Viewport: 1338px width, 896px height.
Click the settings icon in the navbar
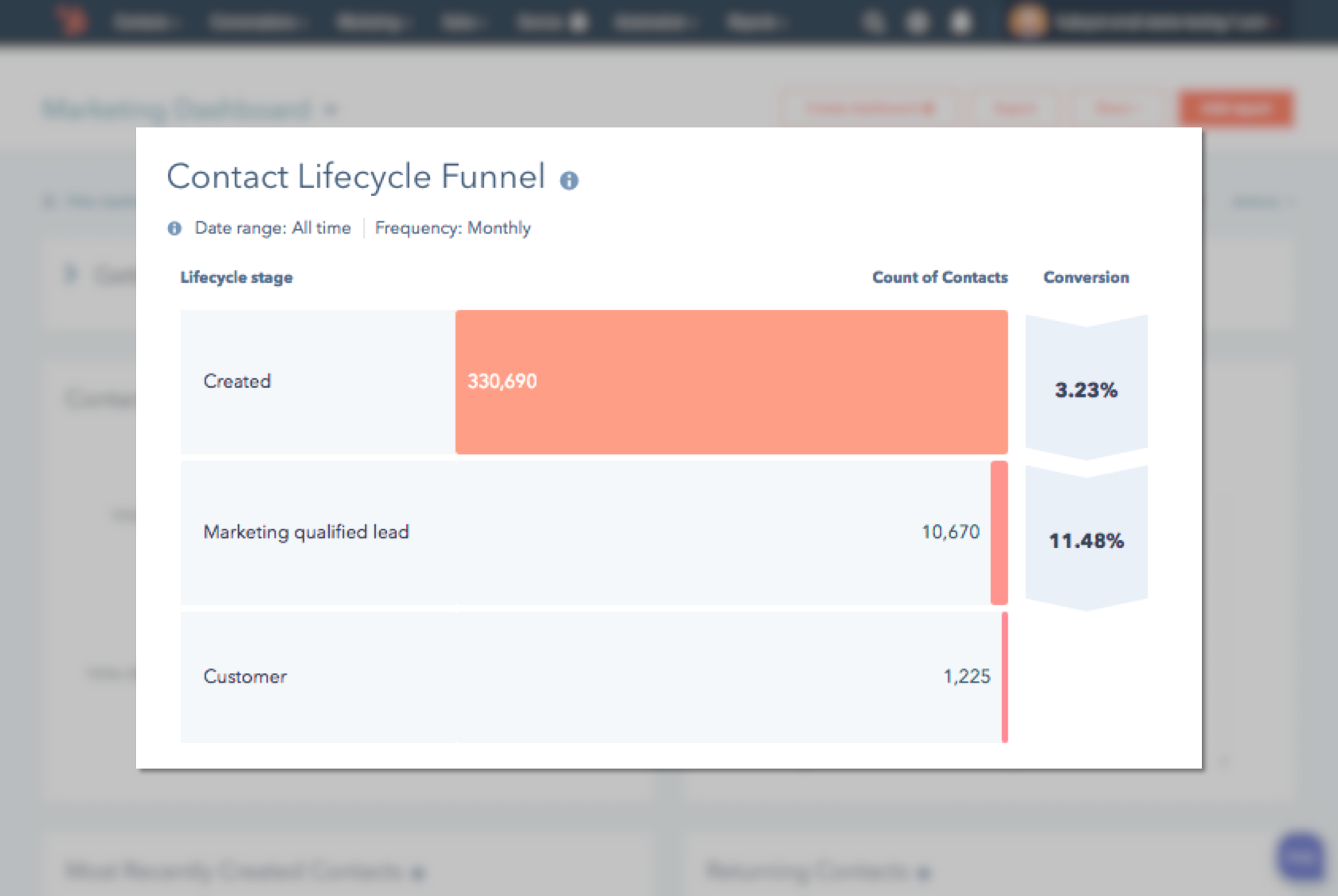coord(917,22)
